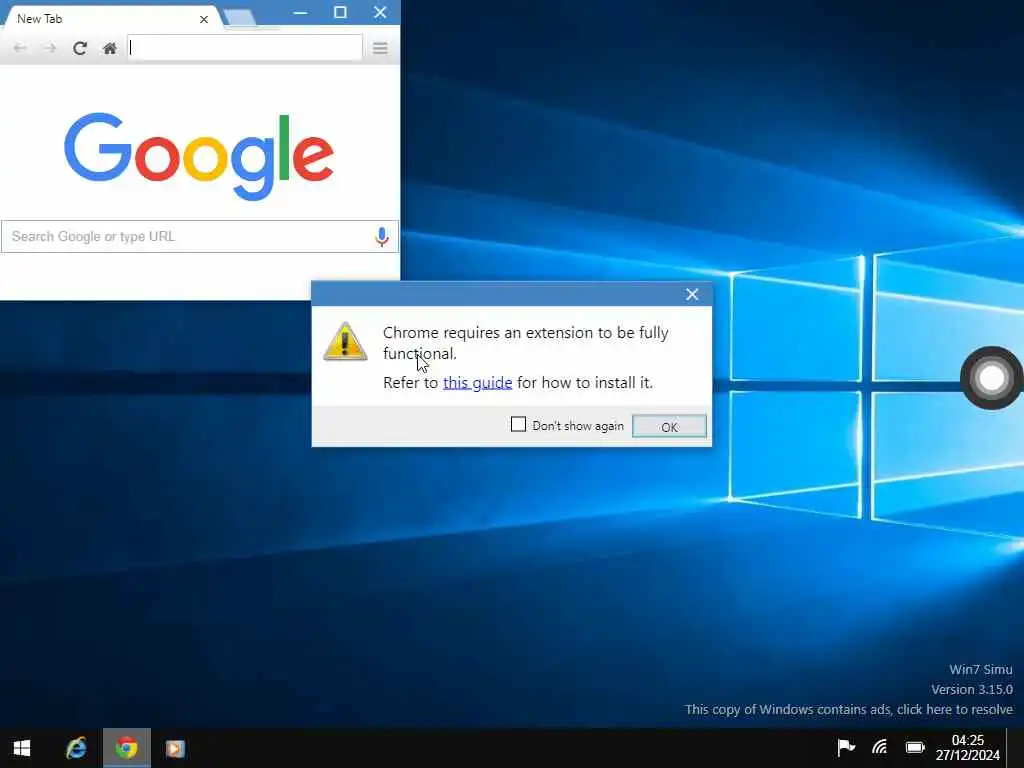Click the ads notice 'click here to resolve'
The image size is (1024, 768).
click(x=955, y=709)
